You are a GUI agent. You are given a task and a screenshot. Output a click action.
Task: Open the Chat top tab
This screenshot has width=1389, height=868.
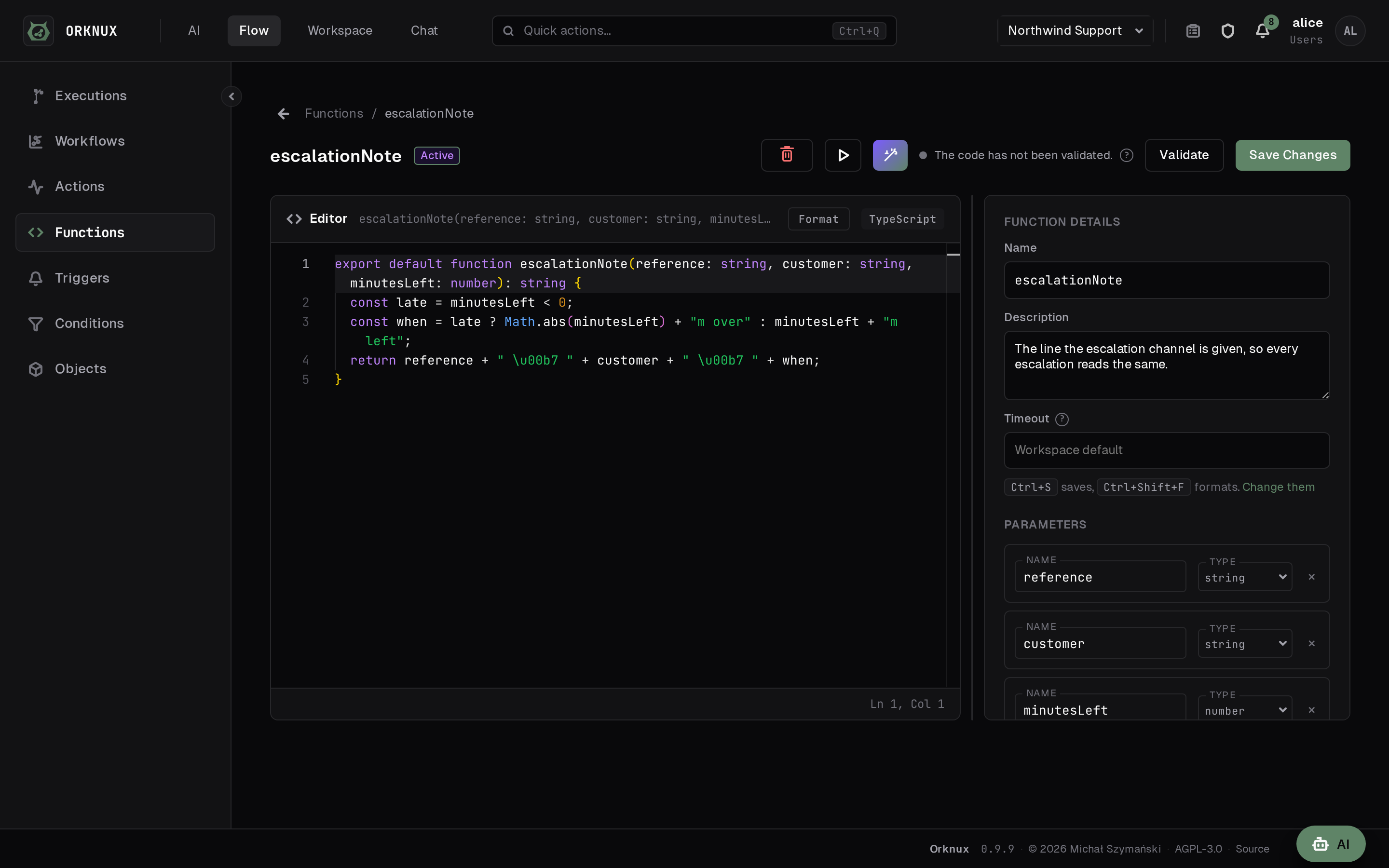coord(424,30)
